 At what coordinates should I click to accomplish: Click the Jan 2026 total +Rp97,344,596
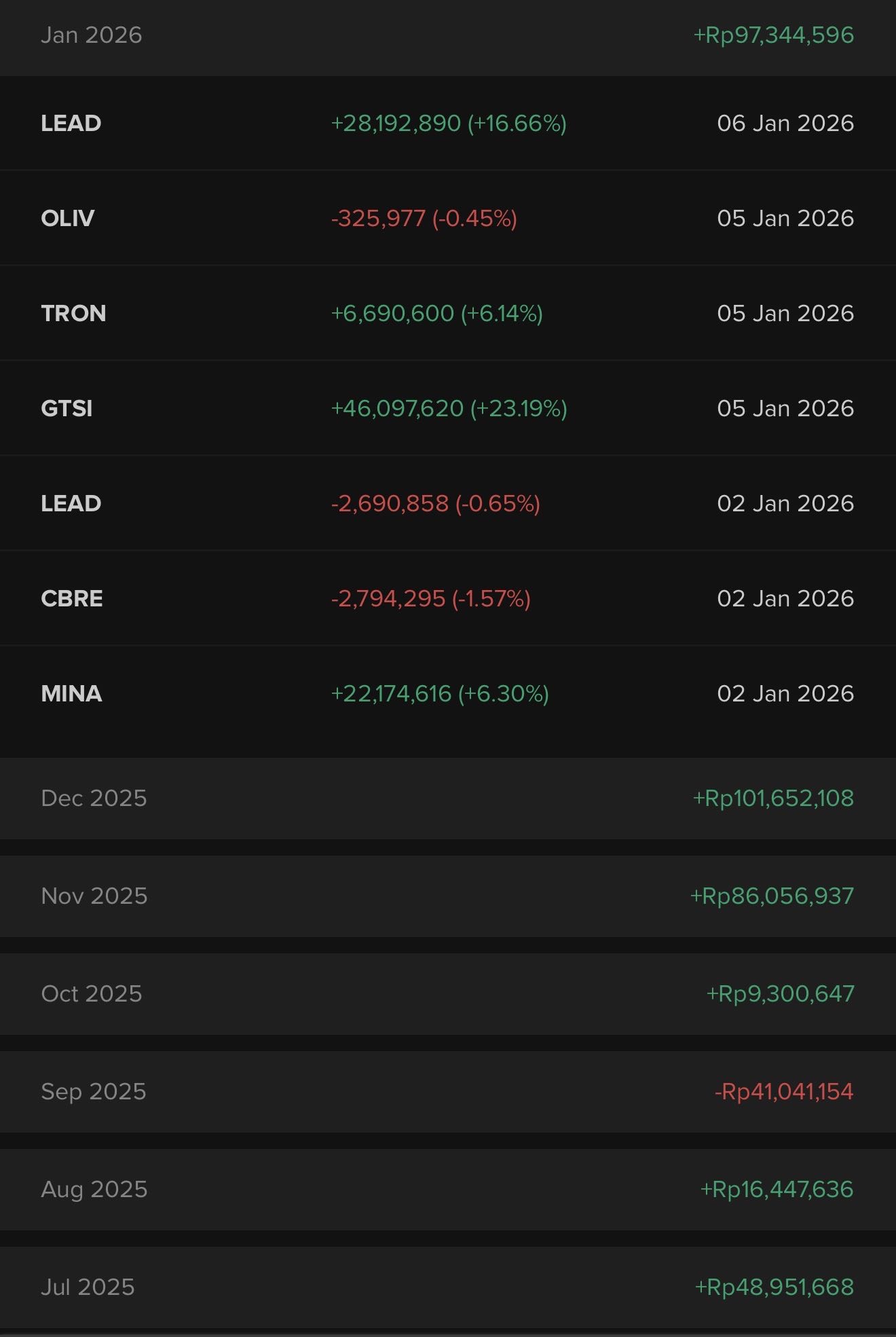773,35
